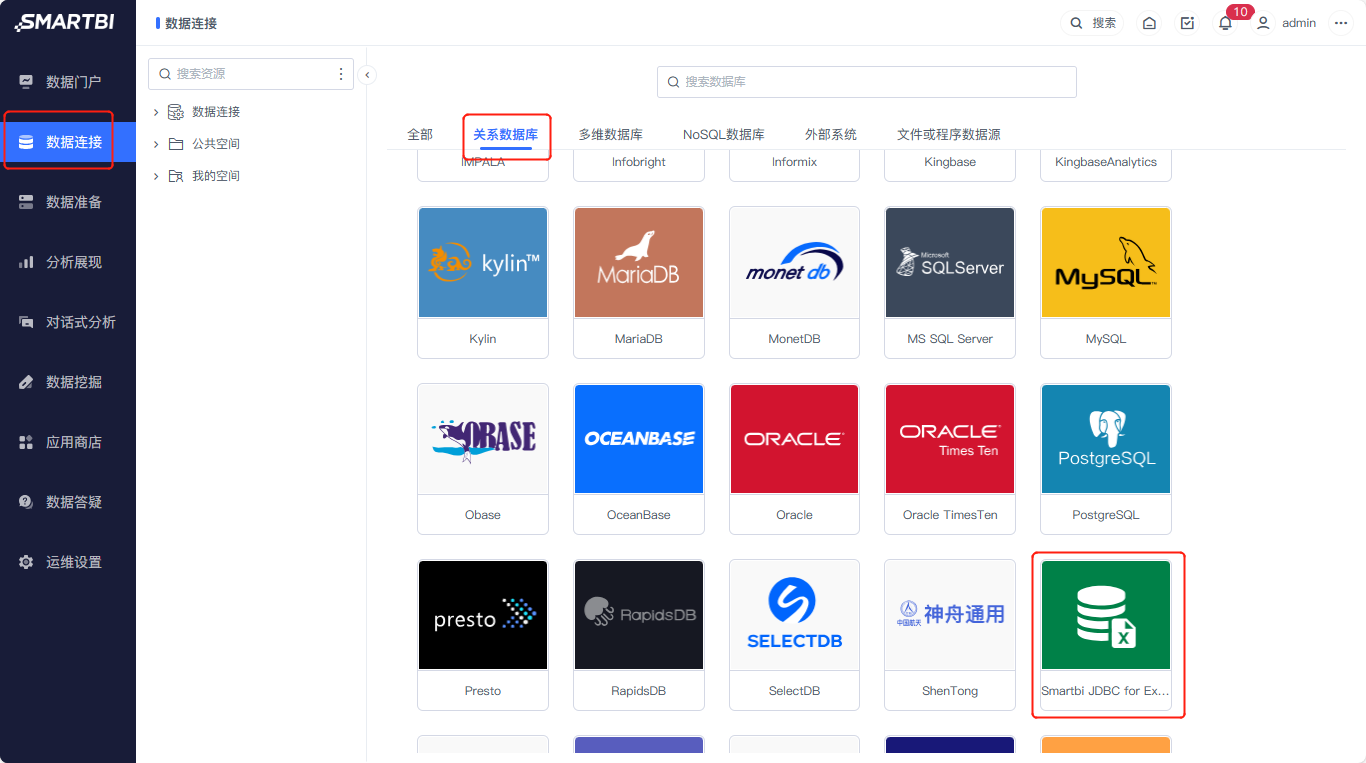The image size is (1366, 763).
Task: Expand the 数据连接 tree node
Action: coord(156,112)
